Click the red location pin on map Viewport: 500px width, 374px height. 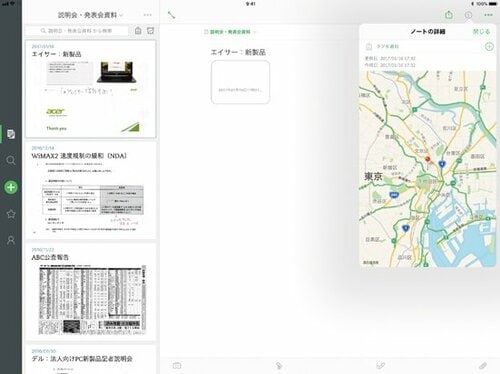click(428, 160)
